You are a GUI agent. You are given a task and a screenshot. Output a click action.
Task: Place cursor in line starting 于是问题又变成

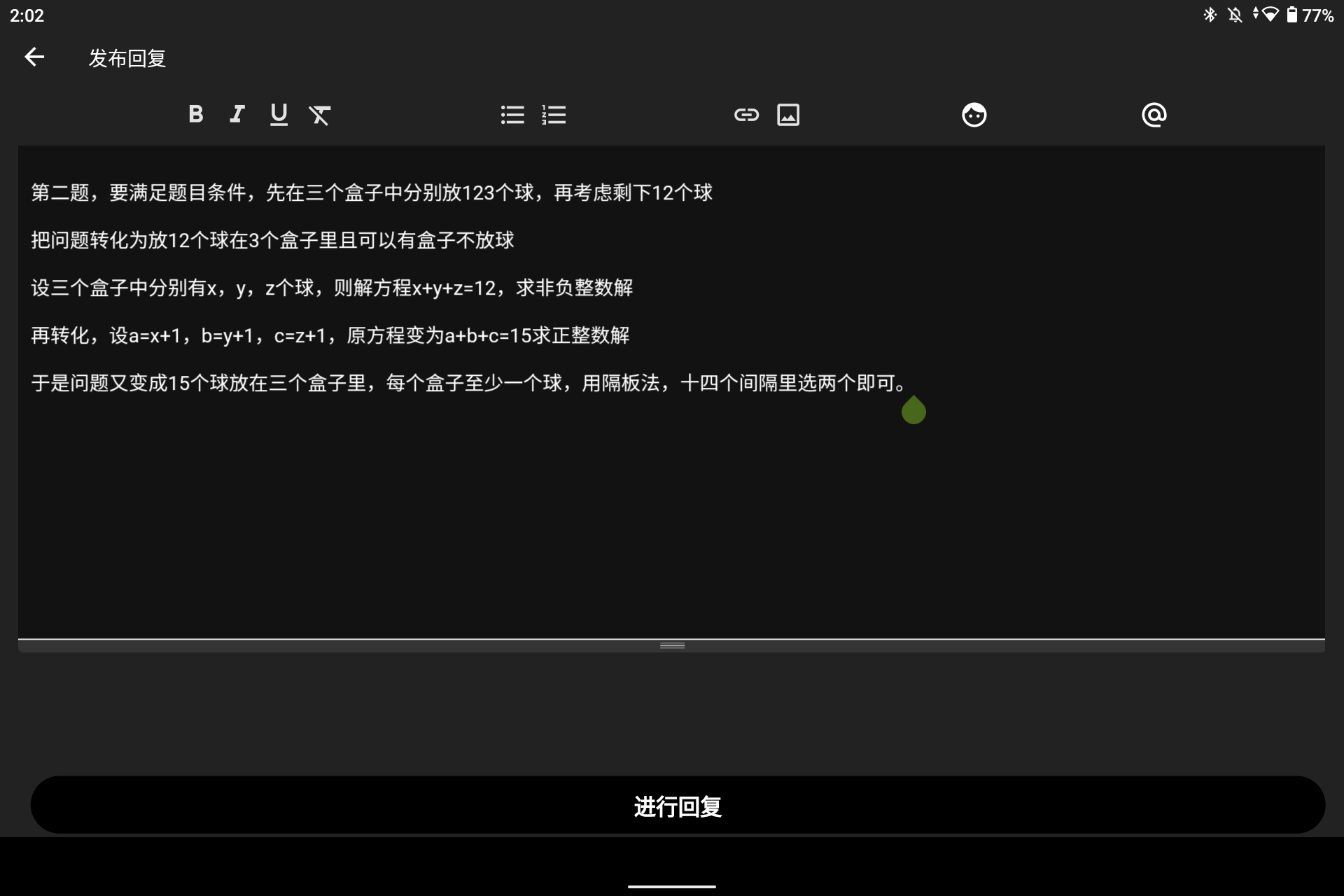tap(470, 383)
